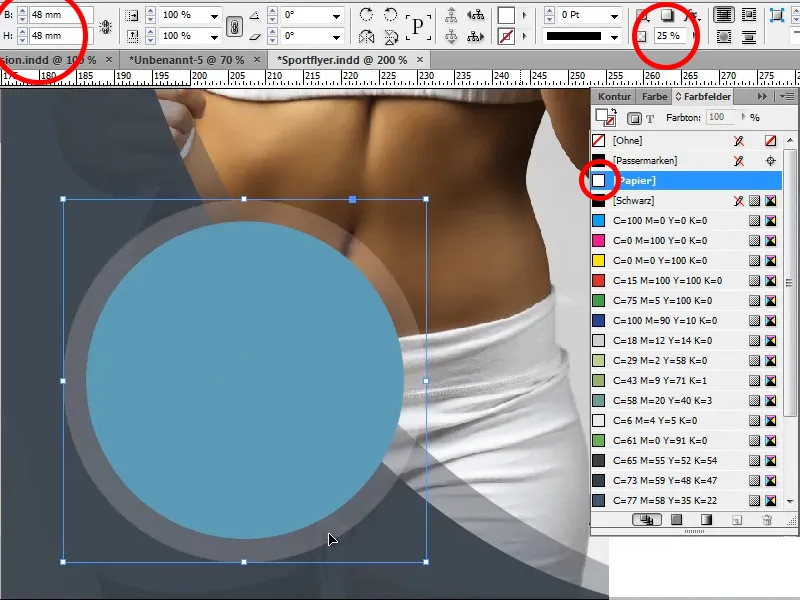Click the scale X percentage icon

pos(132,16)
